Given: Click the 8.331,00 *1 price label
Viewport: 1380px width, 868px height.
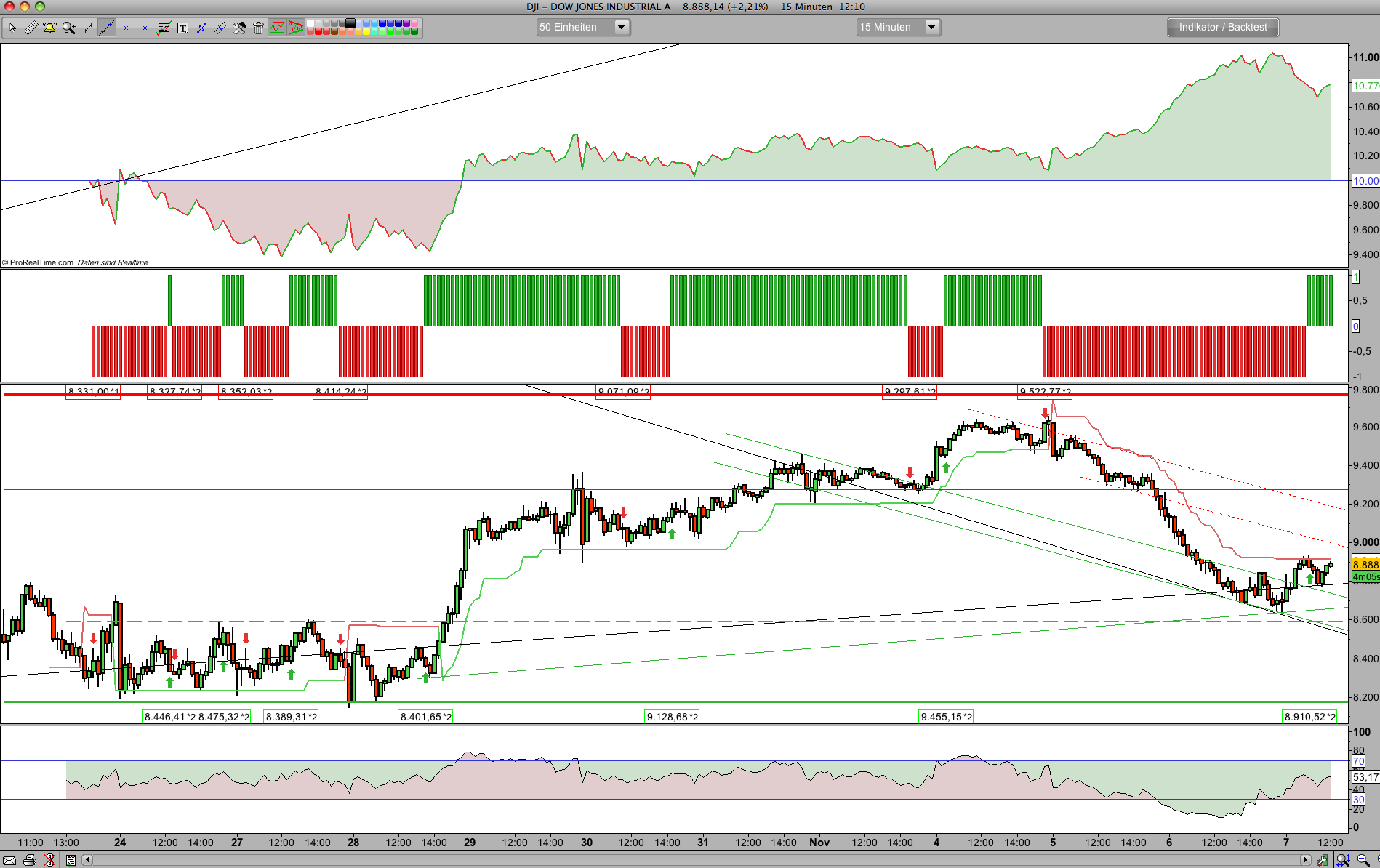Looking at the screenshot, I should click(93, 392).
